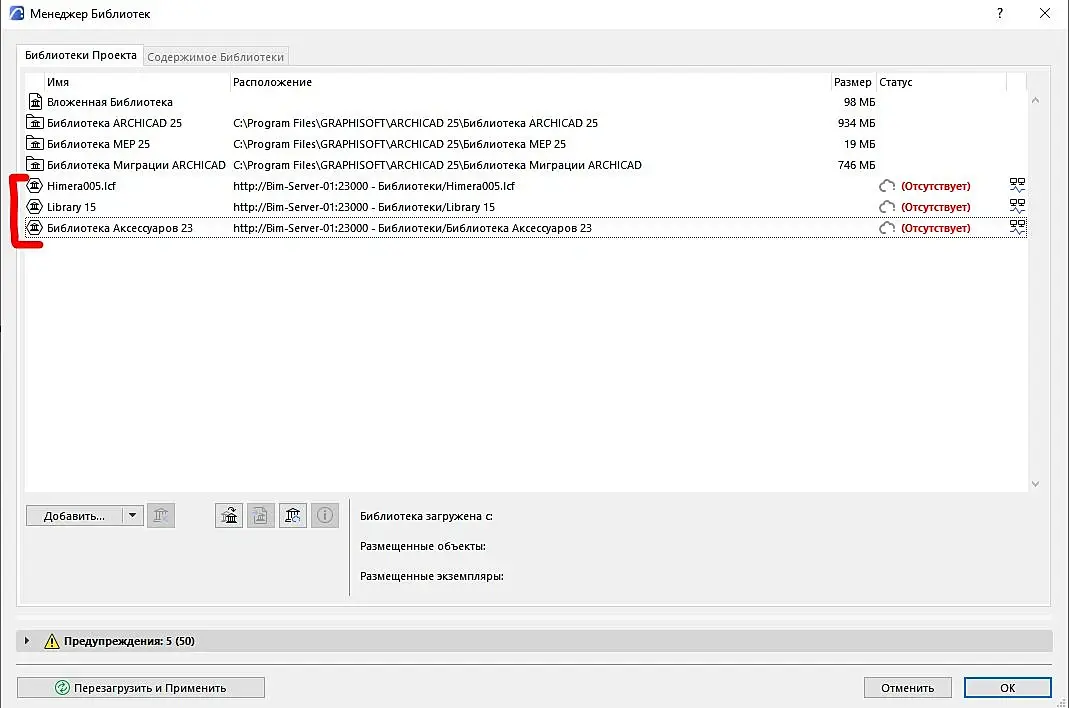Screen dimensions: 1069x708
Task: Click the yellow warning triangle icon
Action: click(x=52, y=641)
